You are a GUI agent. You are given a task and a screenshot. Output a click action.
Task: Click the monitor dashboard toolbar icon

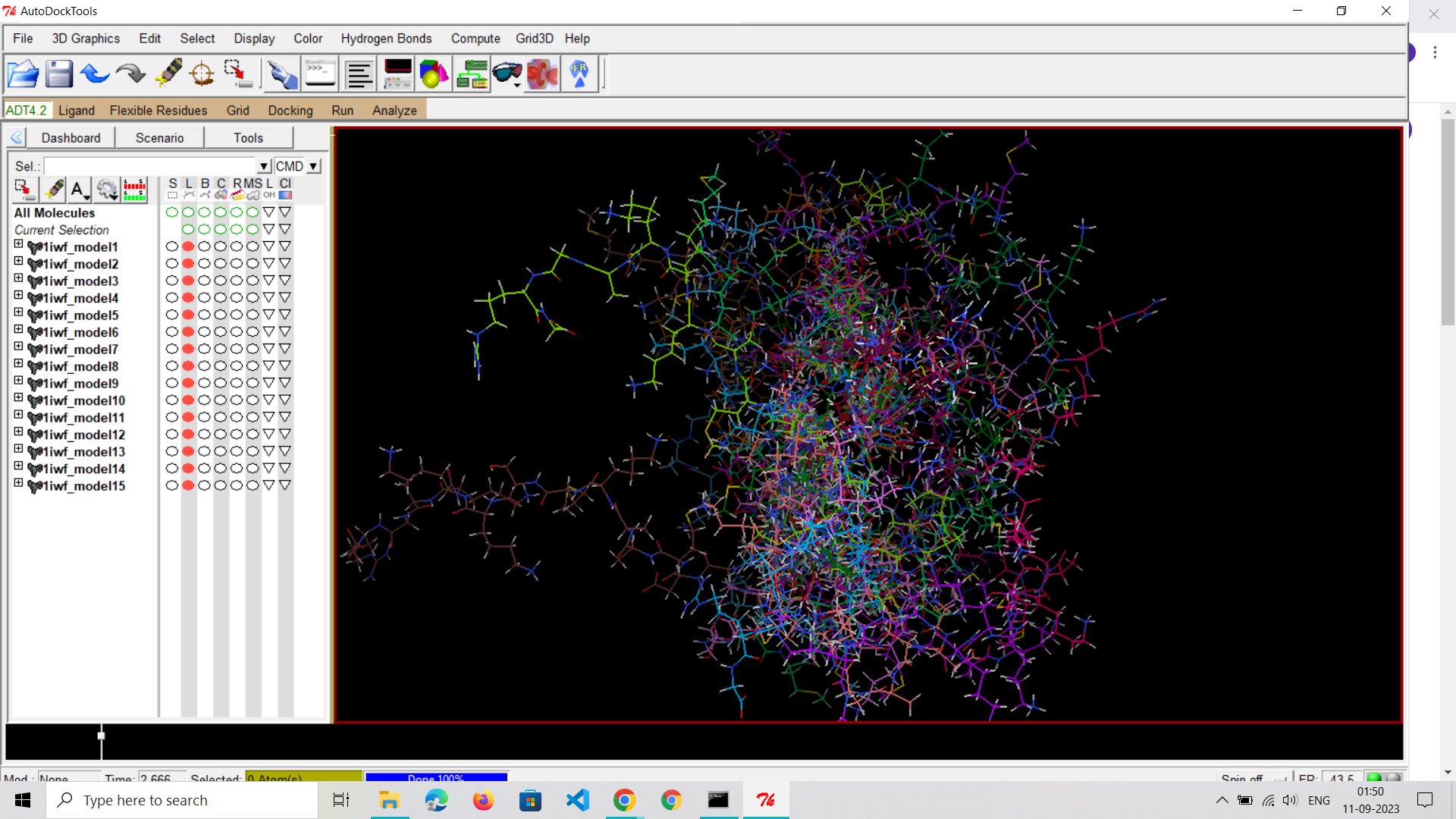coord(397,74)
